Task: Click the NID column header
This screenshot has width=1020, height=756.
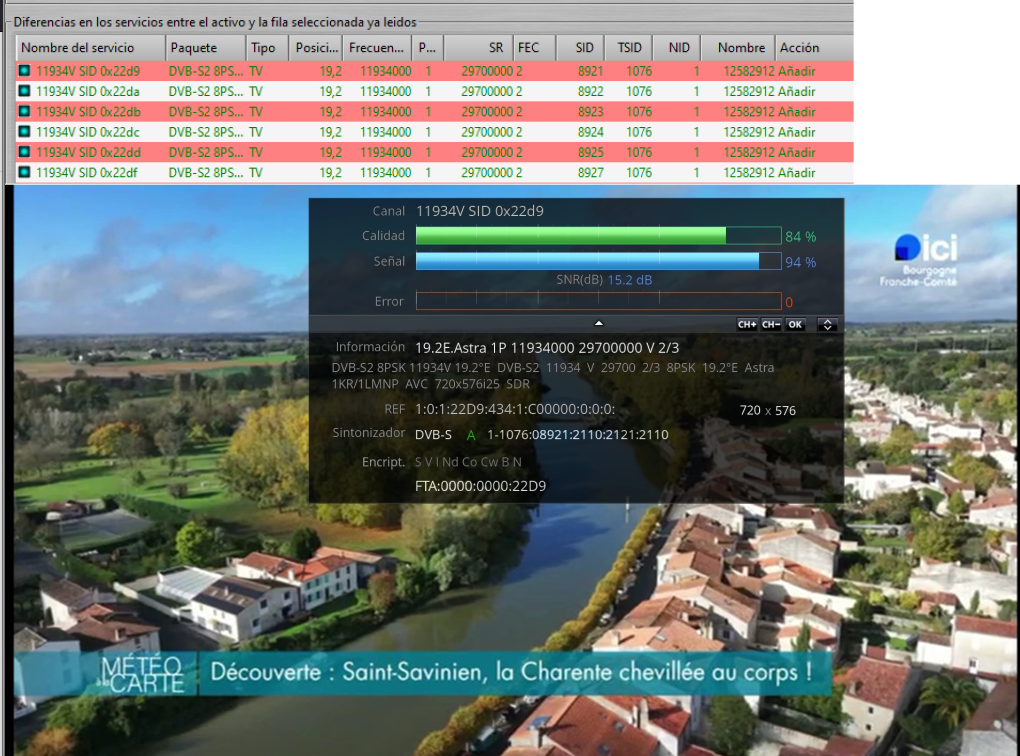Action: [x=677, y=47]
